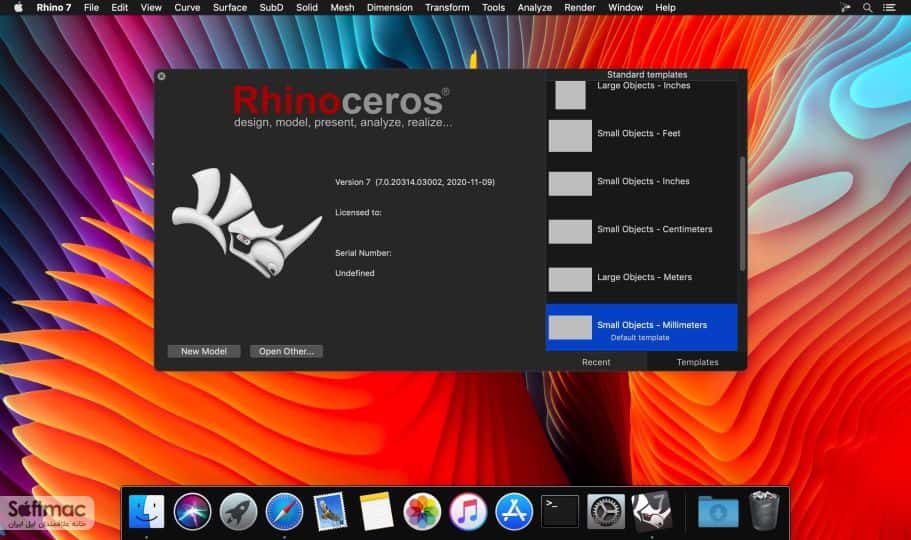
Task: Close the Rhinoceros splash window
Action: coord(162,76)
